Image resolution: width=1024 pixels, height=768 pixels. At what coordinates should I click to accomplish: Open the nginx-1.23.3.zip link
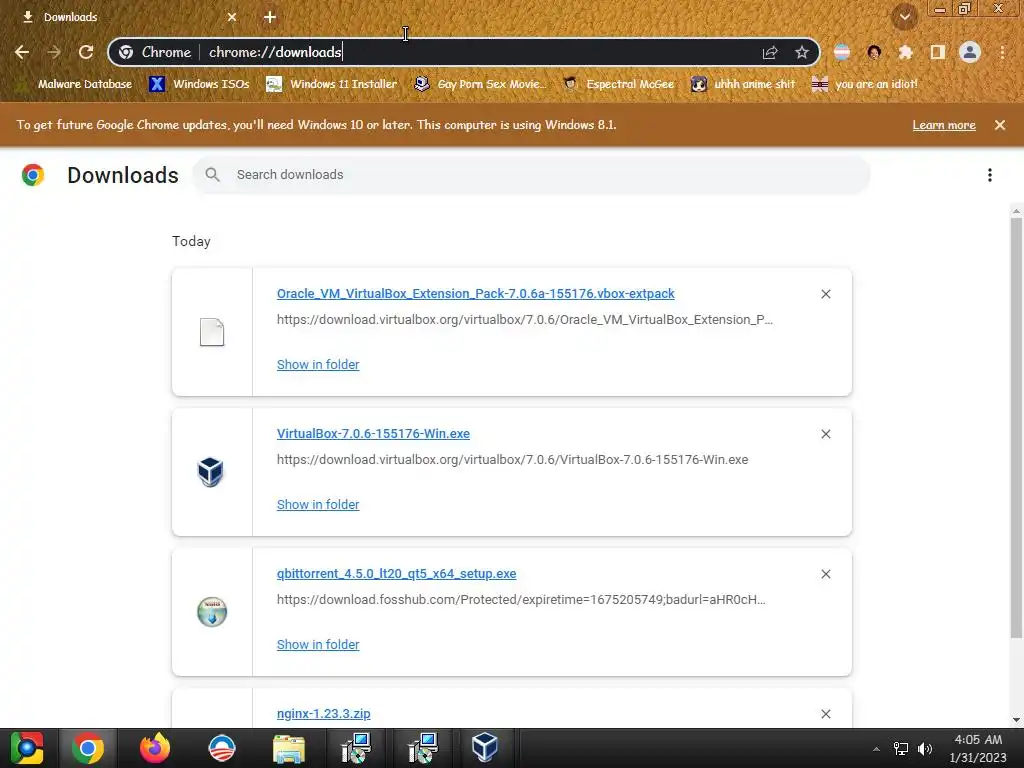323,713
